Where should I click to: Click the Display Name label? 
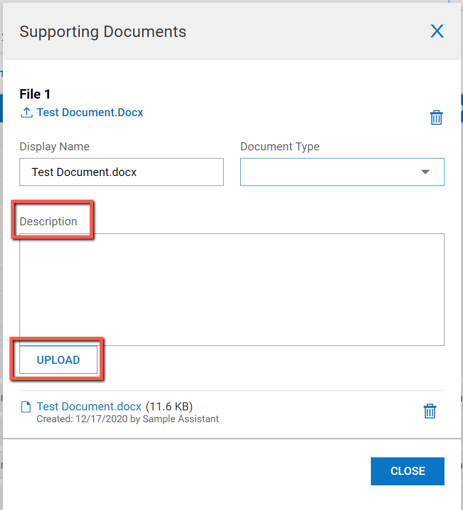pyautogui.click(x=54, y=147)
